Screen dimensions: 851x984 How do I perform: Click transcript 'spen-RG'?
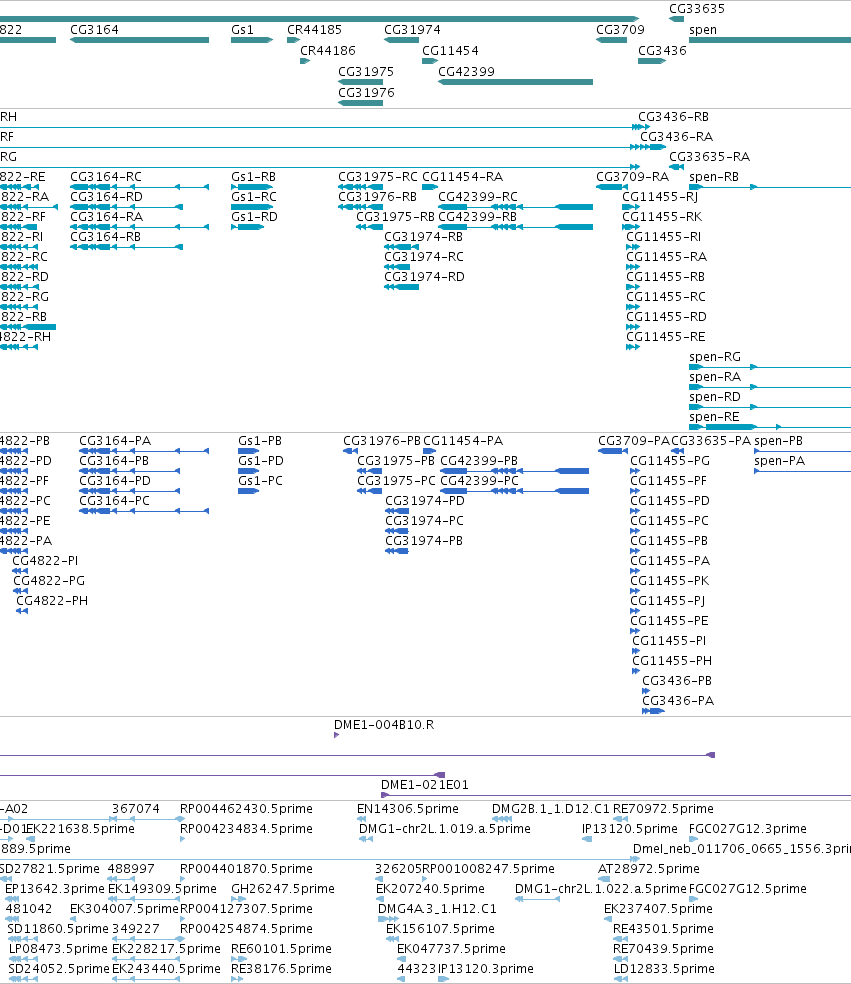[715, 357]
